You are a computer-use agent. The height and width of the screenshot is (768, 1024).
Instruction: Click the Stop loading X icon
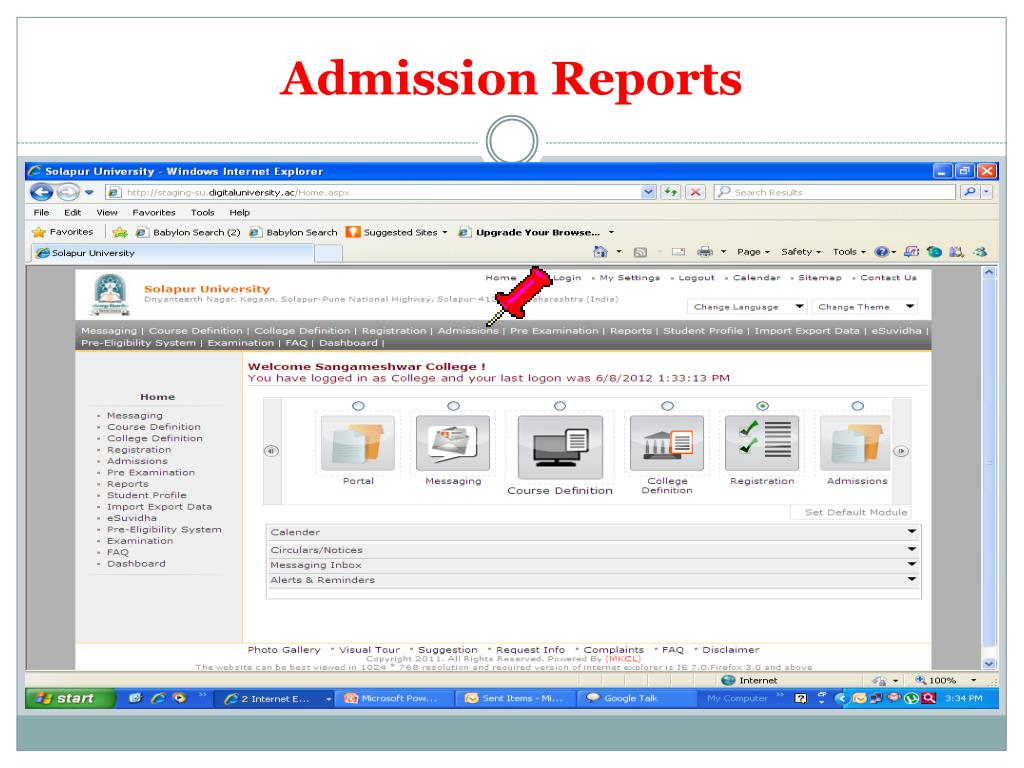(x=696, y=192)
